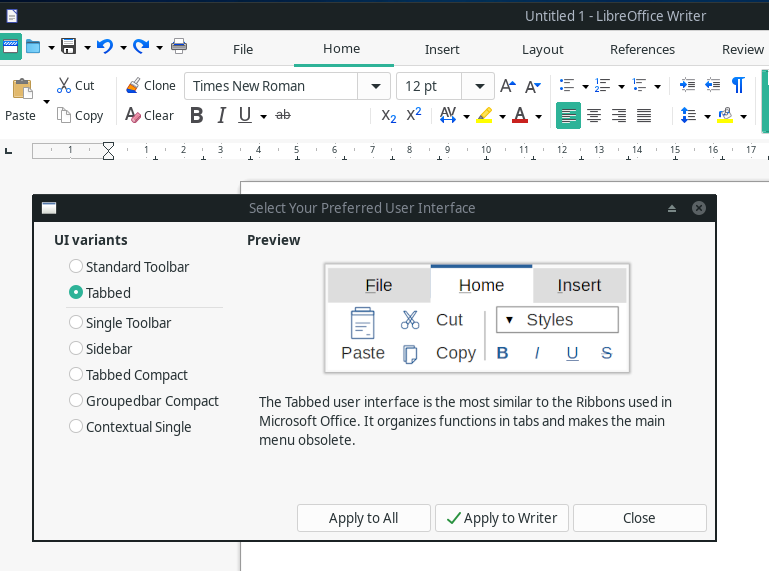The width and height of the screenshot is (769, 571).
Task: Apply yellow highlighting color swatch
Action: tap(485, 115)
